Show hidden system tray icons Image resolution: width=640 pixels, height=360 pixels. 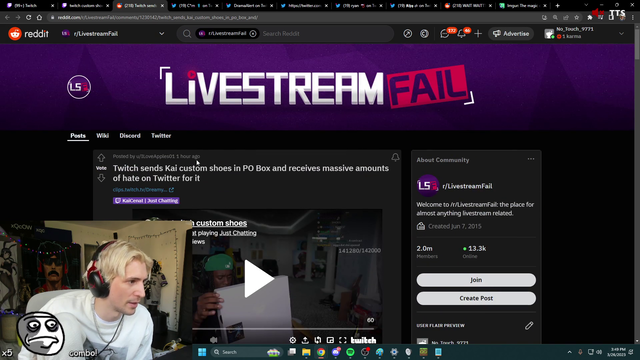pyautogui.click(x=569, y=352)
